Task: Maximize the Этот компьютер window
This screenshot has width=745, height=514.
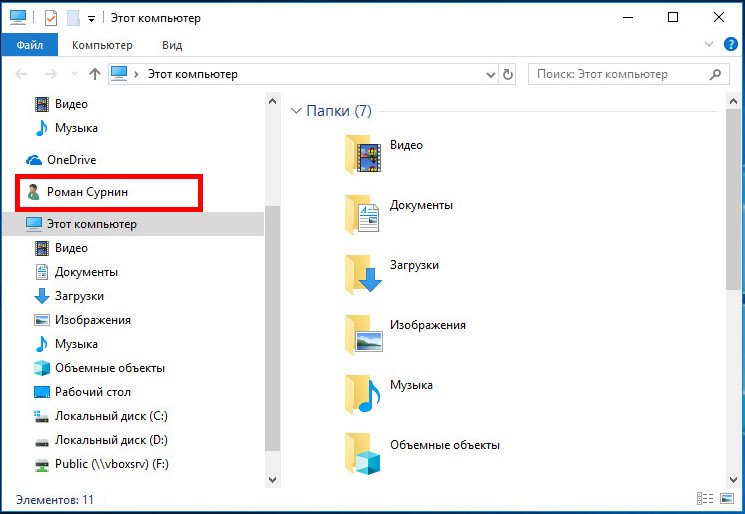Action: 673,18
